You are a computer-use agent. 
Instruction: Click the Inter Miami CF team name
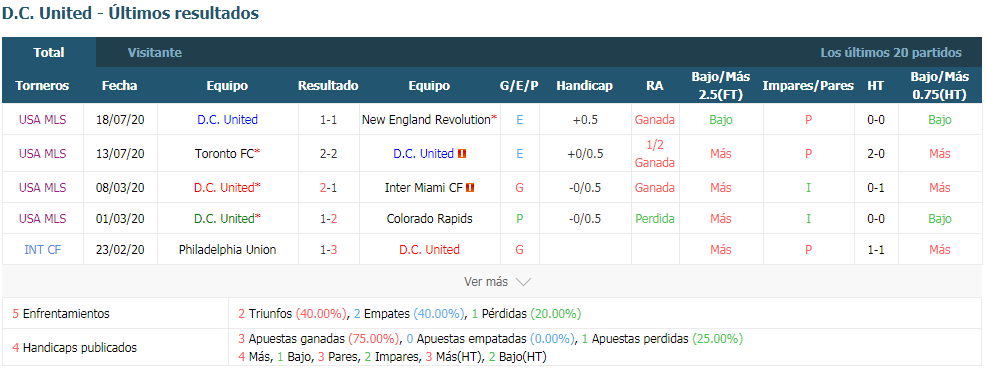coord(424,188)
